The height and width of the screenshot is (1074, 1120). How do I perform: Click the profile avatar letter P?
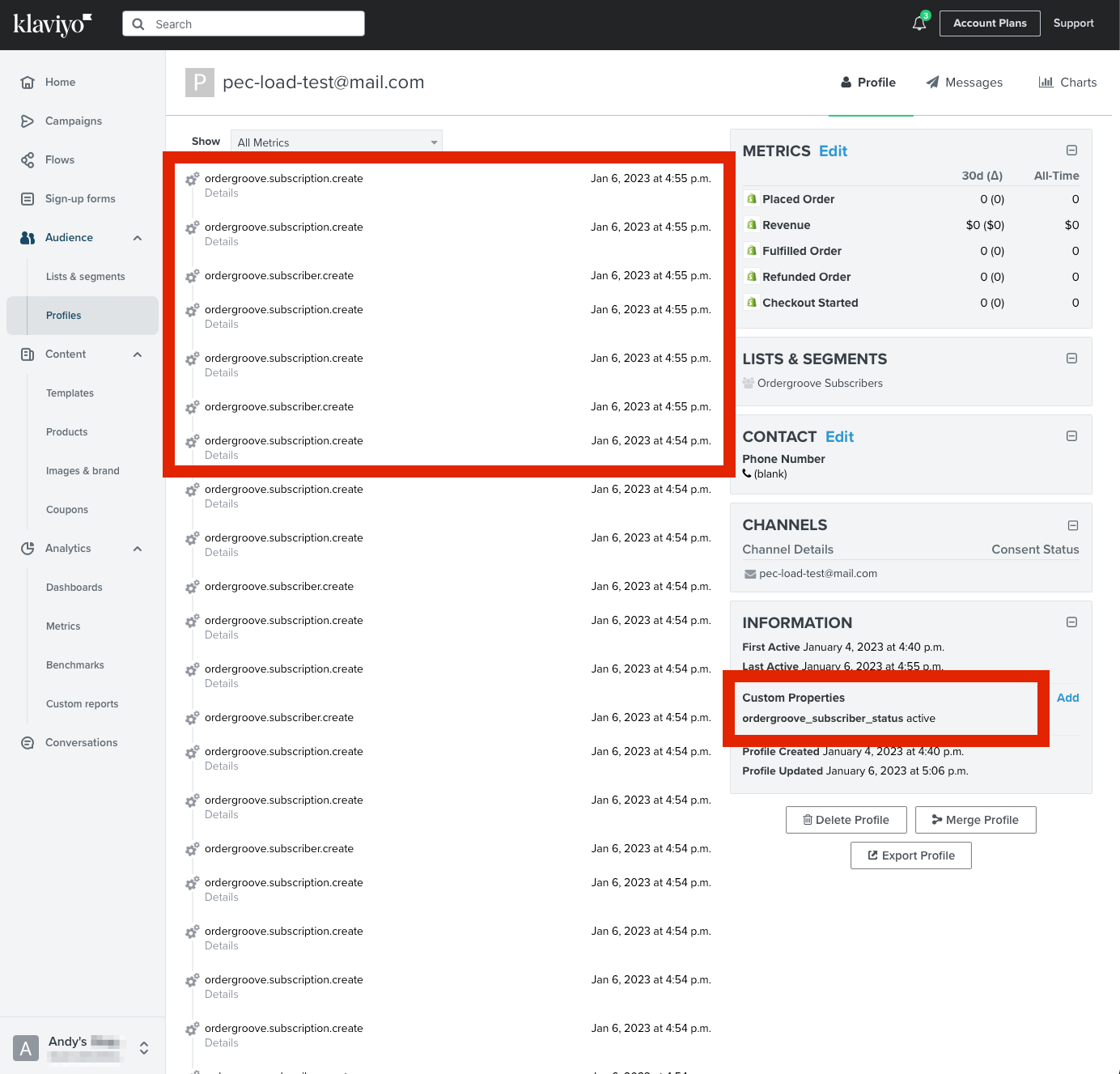[200, 83]
